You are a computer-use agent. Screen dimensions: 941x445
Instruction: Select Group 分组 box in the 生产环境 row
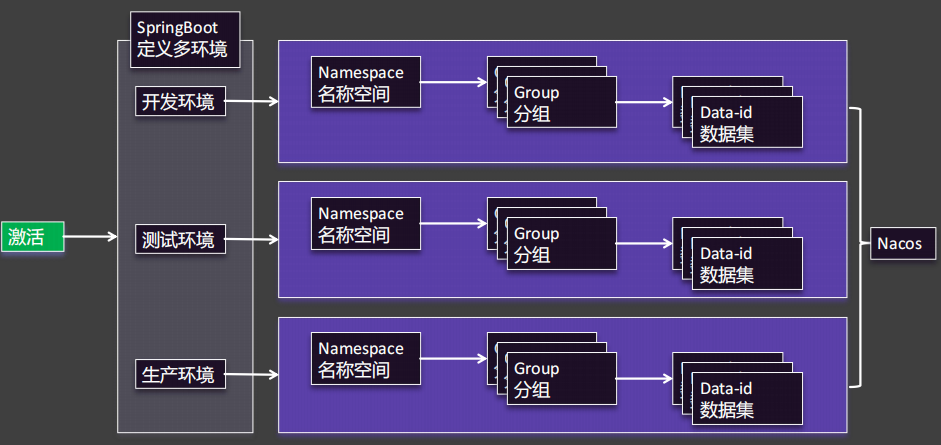[x=562, y=378]
